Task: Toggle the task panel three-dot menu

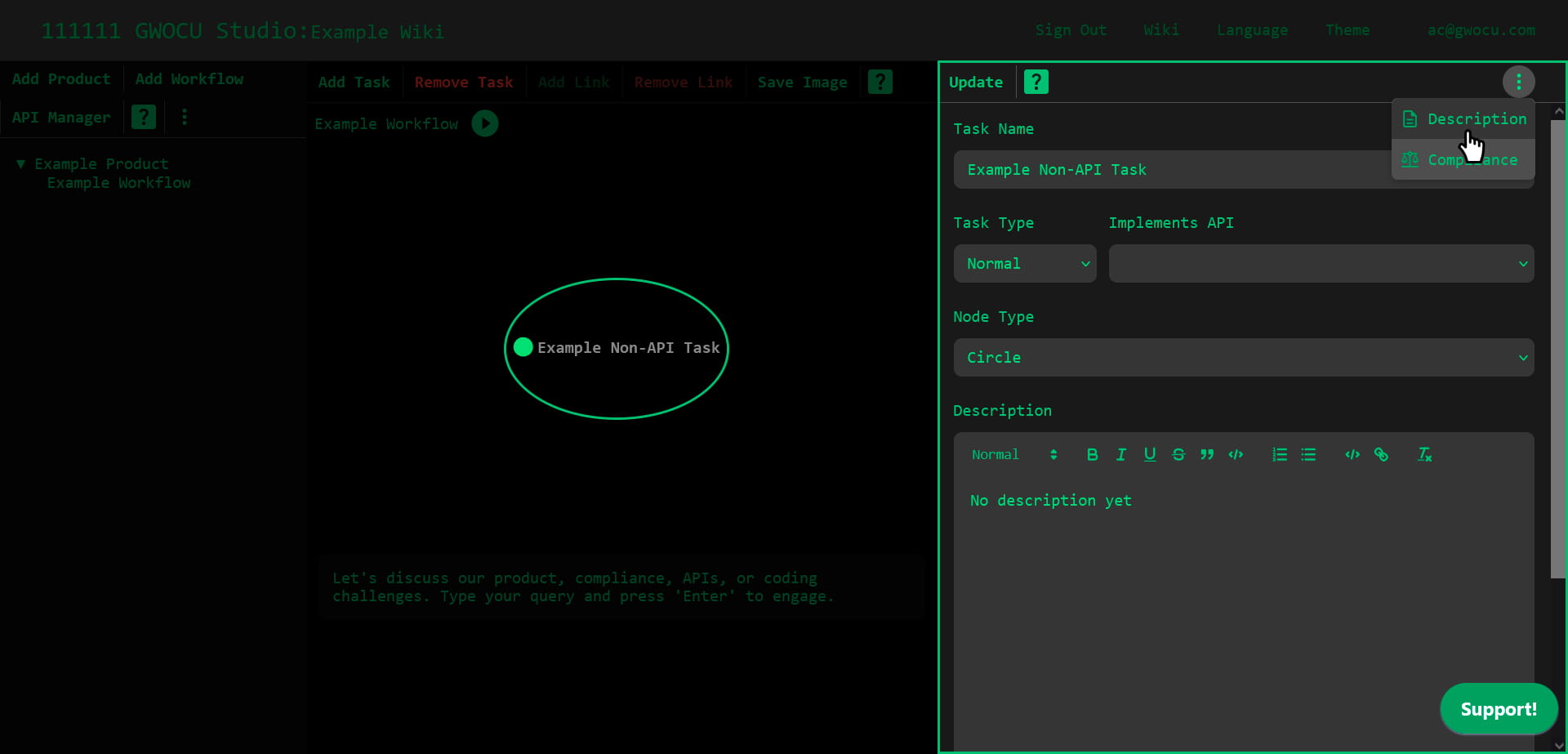Action: point(1518,82)
